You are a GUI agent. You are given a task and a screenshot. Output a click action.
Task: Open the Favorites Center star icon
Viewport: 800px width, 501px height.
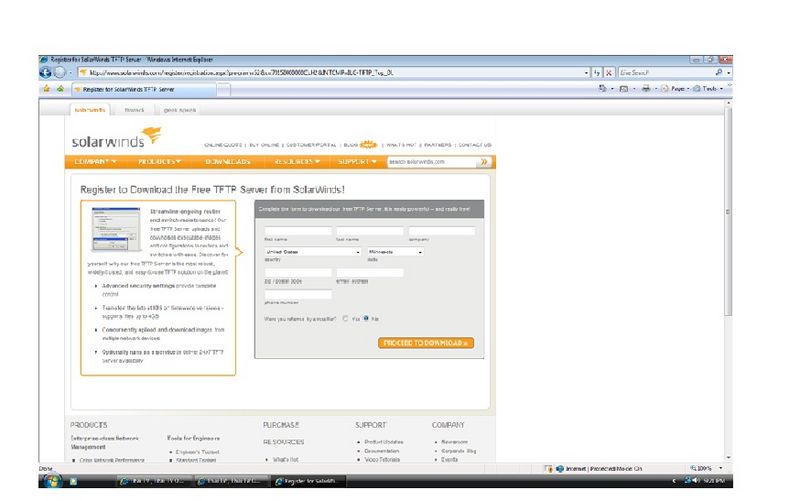pos(46,89)
